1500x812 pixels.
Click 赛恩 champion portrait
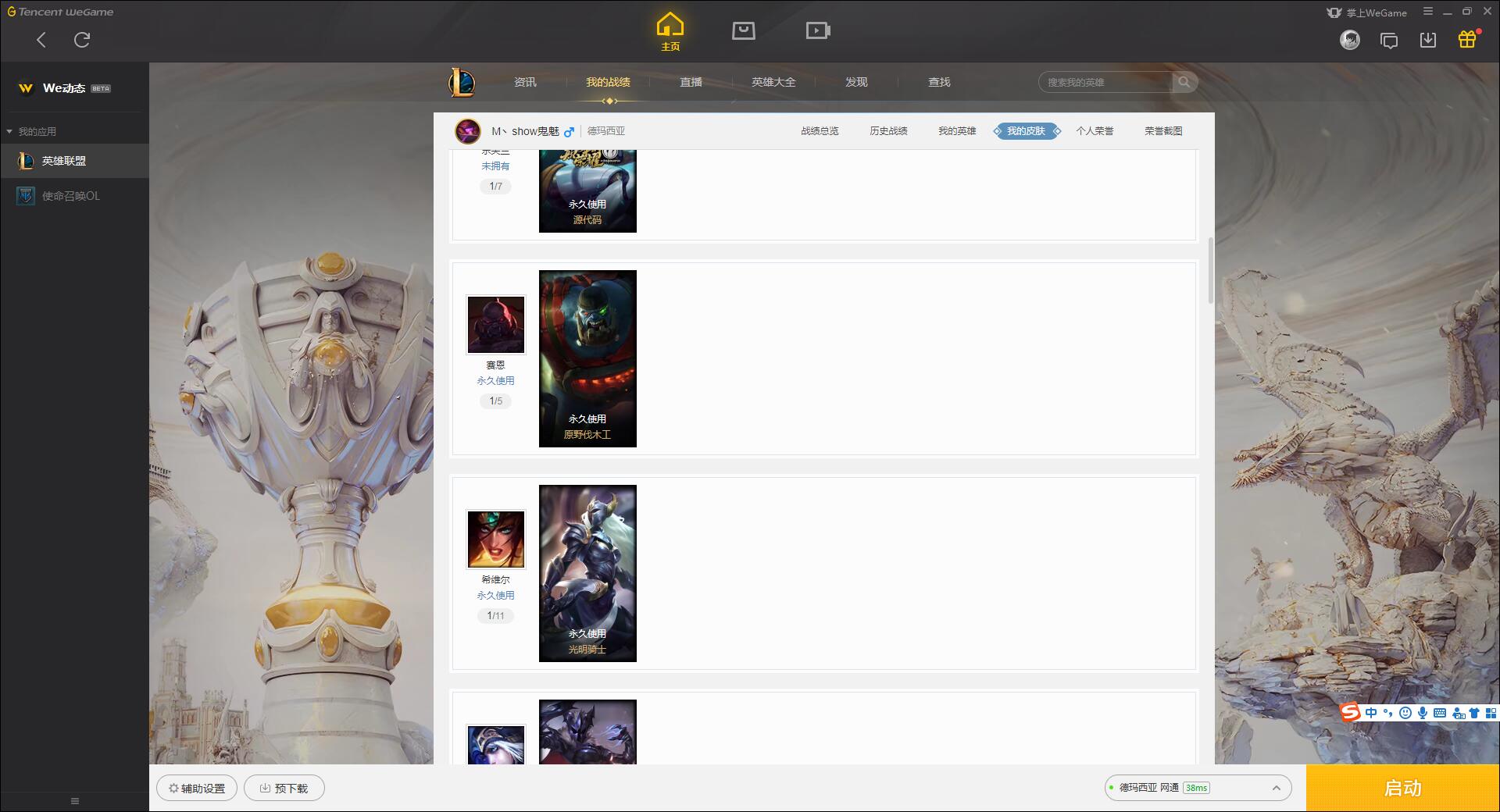tap(496, 324)
